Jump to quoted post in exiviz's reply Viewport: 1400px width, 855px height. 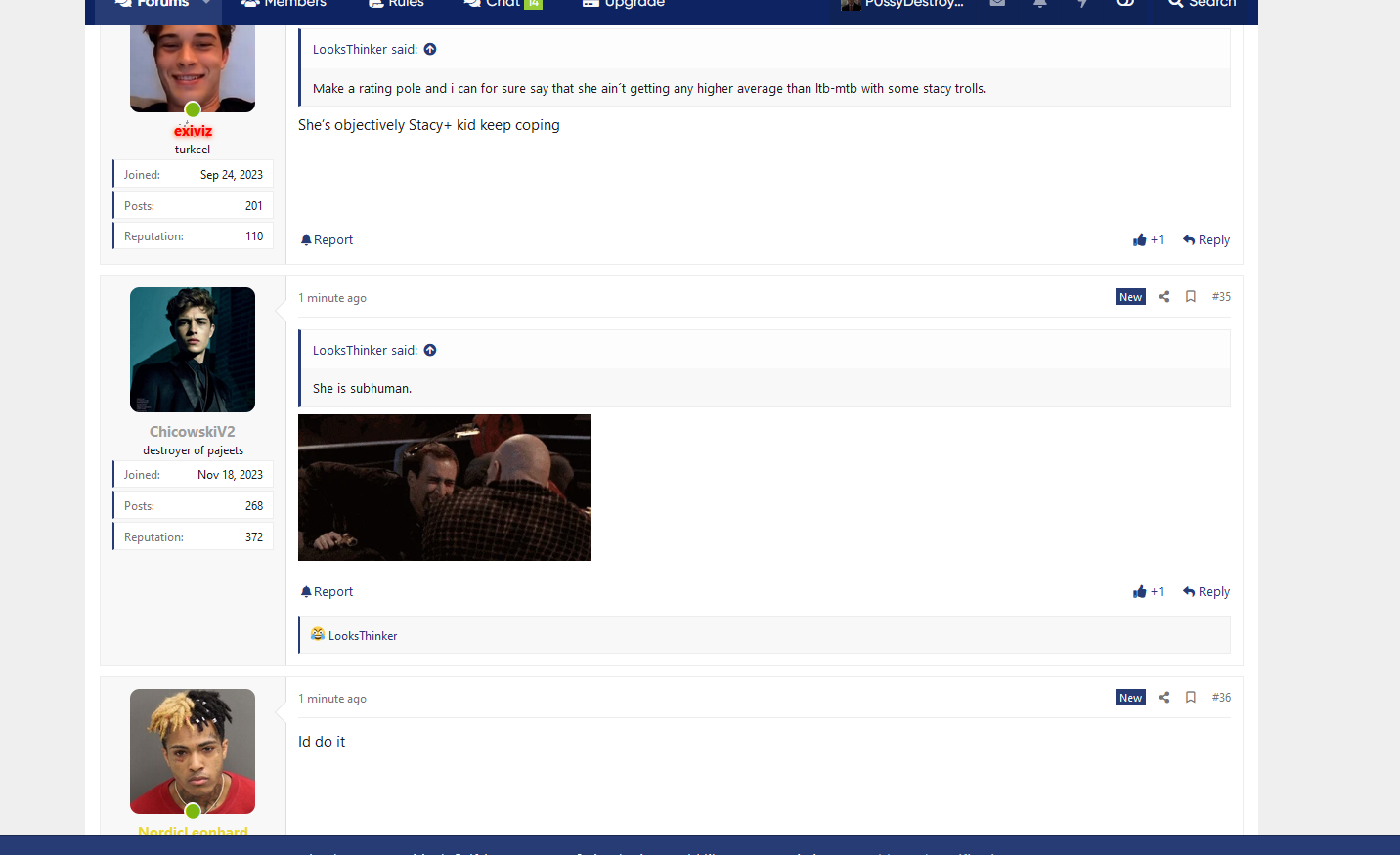point(430,50)
